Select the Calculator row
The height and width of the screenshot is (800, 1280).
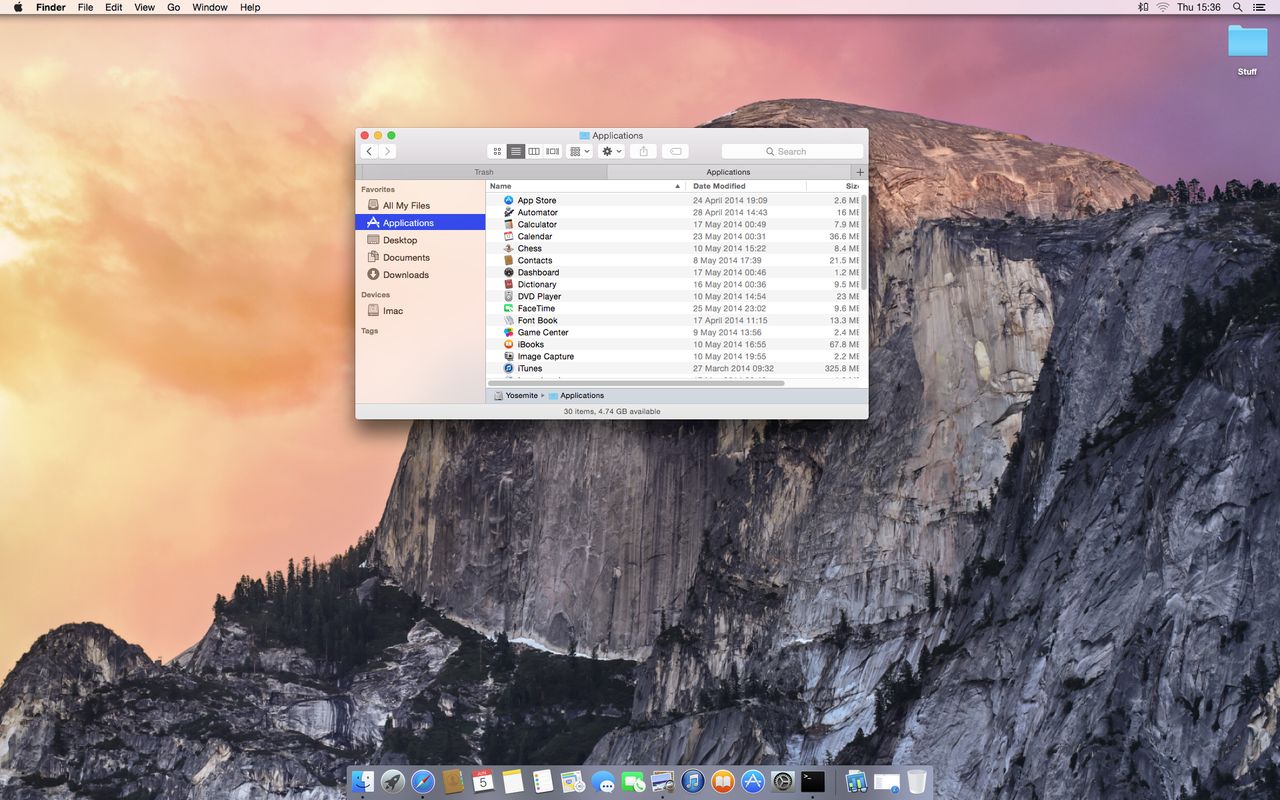[x=673, y=224]
